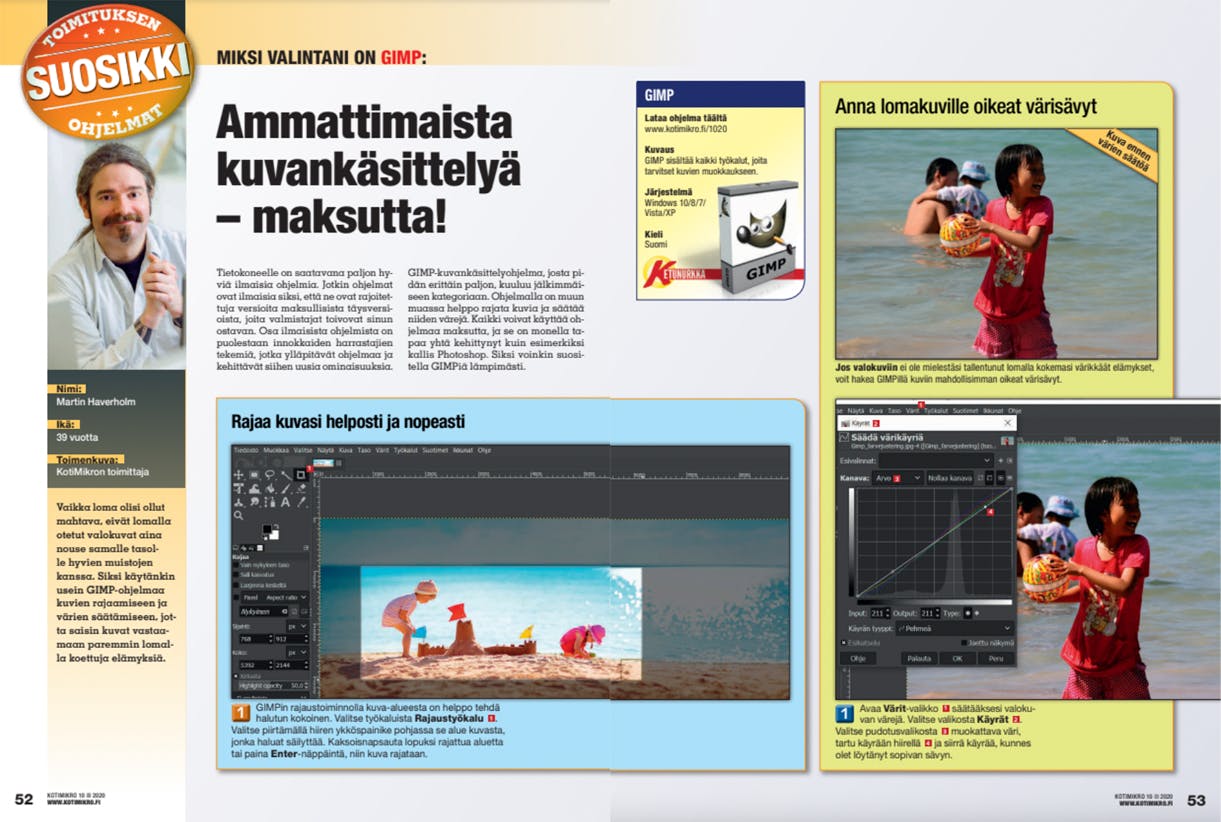Click the Highlight opacity slider
The height and width of the screenshot is (822, 1221).
pyautogui.click(x=272, y=686)
